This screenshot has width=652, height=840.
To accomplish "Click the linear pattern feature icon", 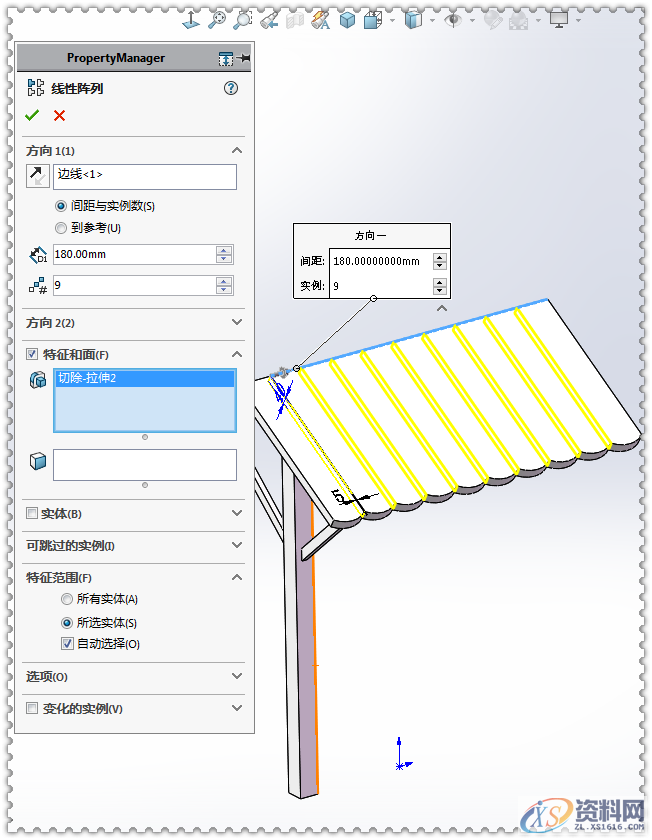I will (36, 87).
